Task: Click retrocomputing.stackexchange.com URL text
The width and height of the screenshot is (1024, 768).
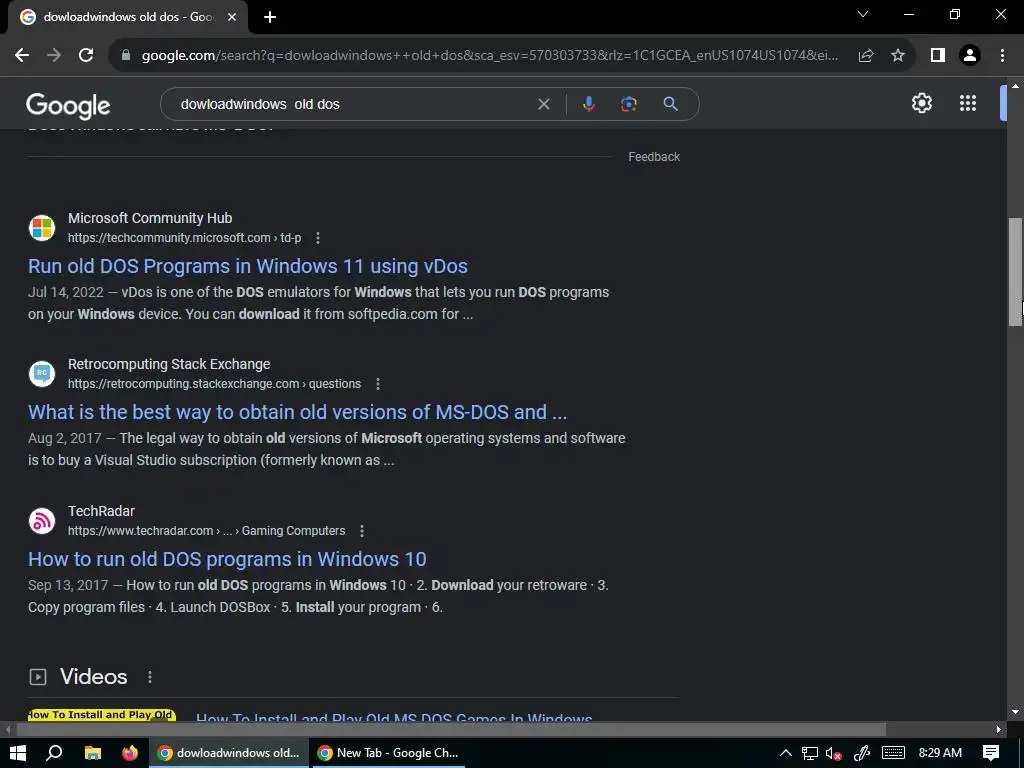Action: pos(214,384)
